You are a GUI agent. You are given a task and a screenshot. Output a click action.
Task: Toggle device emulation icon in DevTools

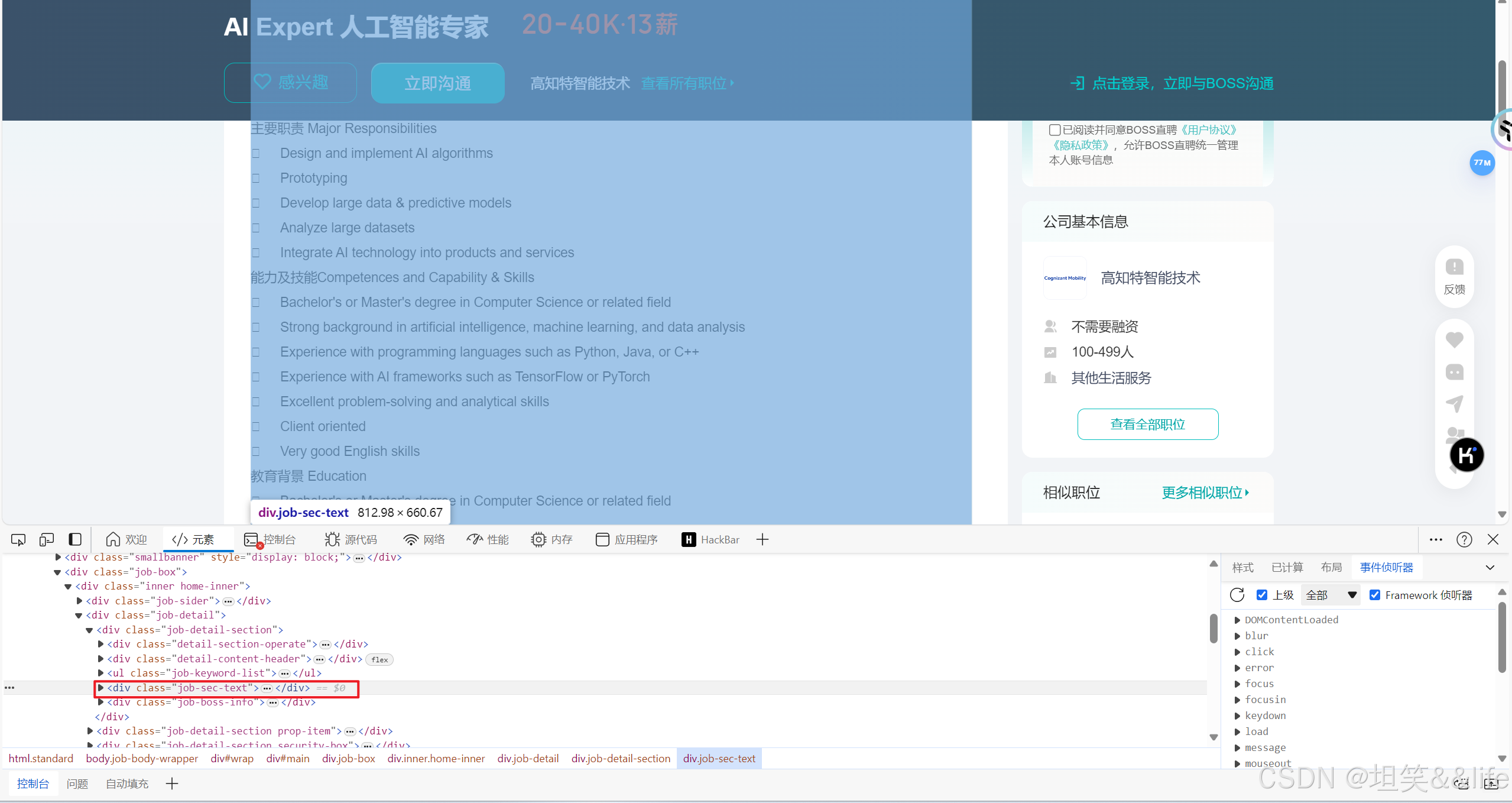pyautogui.click(x=47, y=540)
